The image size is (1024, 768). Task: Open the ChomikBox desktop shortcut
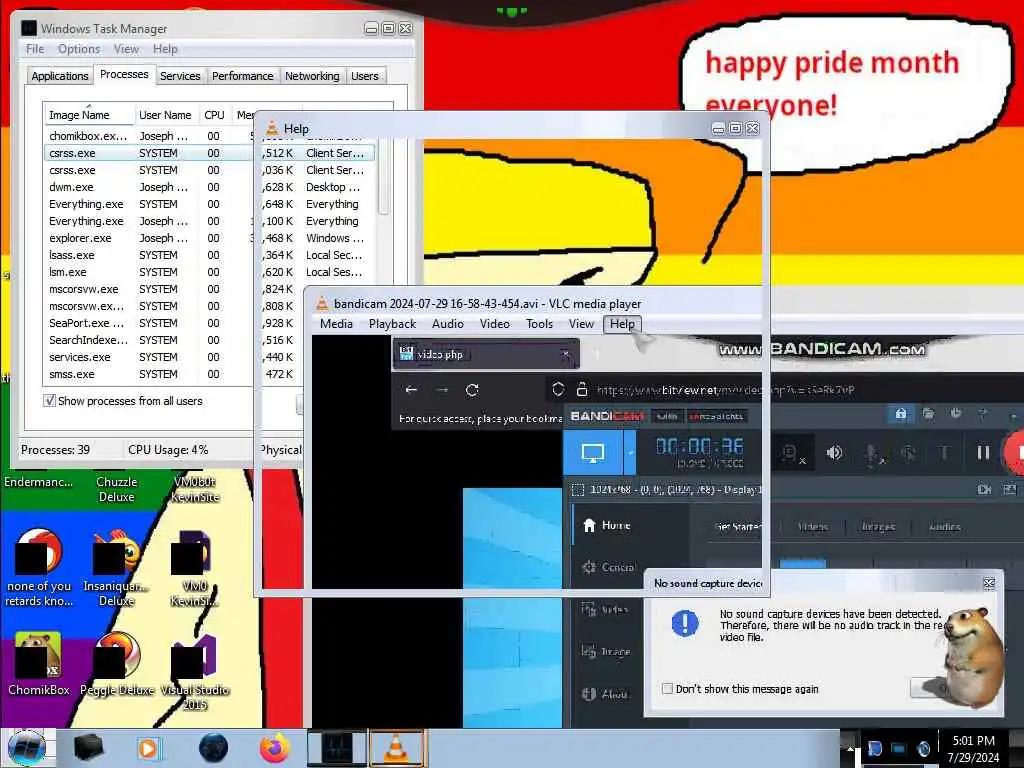(38, 662)
